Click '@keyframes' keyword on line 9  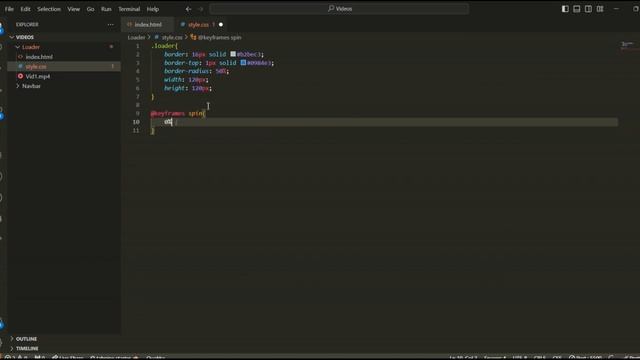167,113
